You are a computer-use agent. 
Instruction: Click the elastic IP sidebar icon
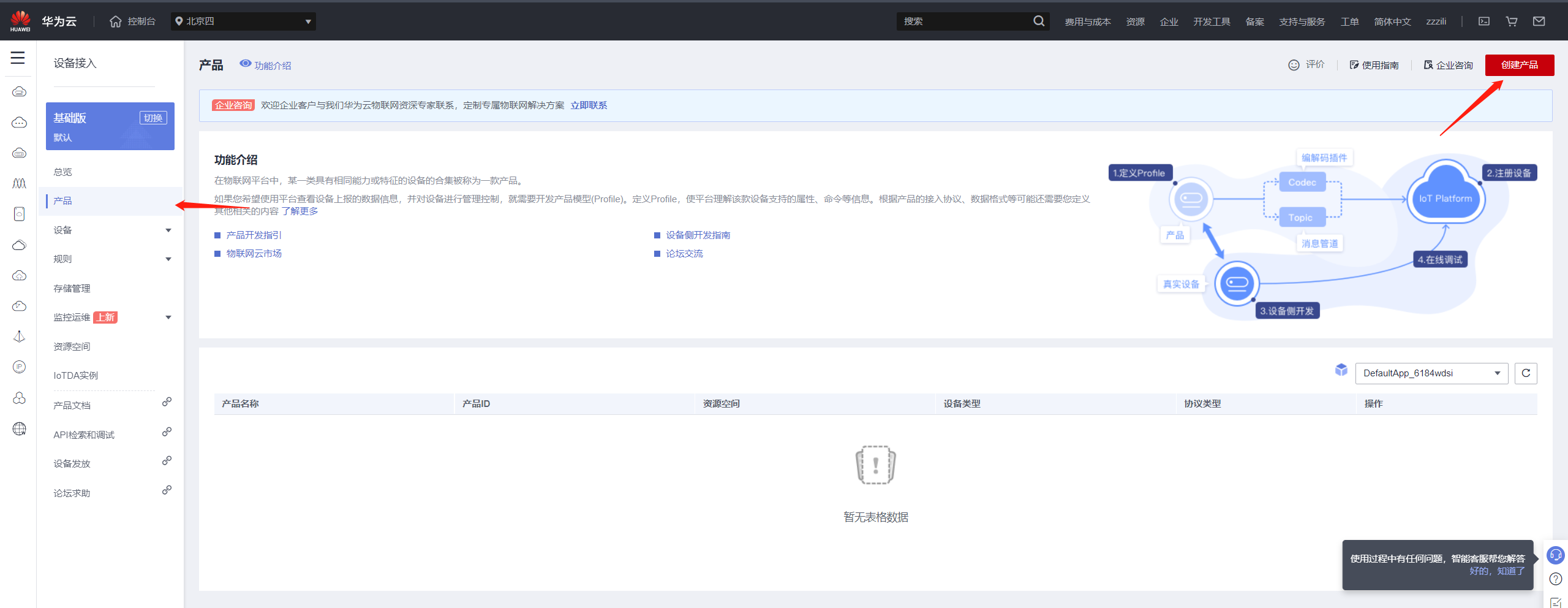tap(19, 367)
